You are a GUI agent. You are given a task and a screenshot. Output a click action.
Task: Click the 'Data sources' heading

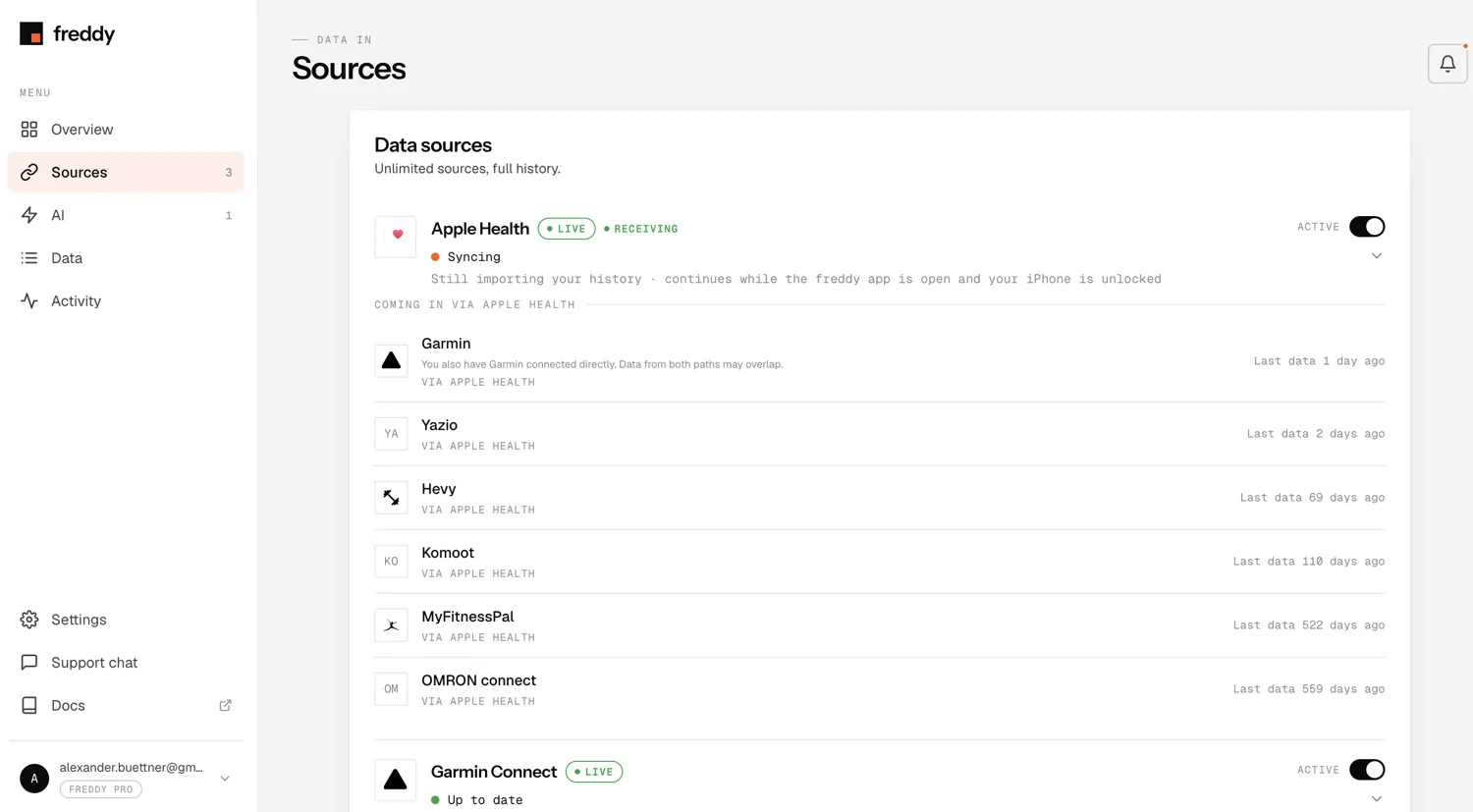433,145
